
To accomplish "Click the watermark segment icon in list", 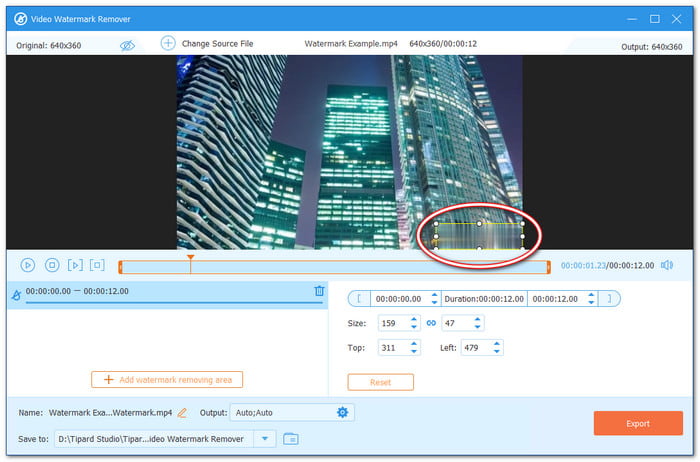I will (17, 295).
